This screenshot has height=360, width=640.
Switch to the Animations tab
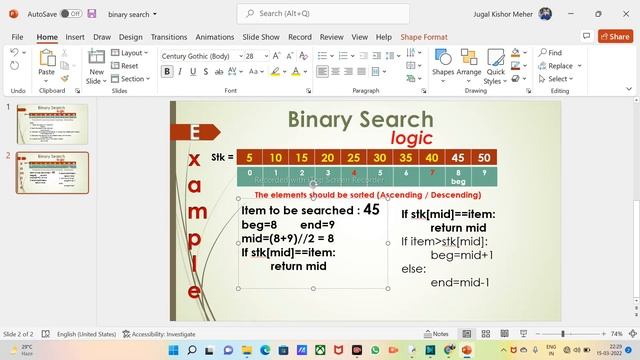(215, 37)
